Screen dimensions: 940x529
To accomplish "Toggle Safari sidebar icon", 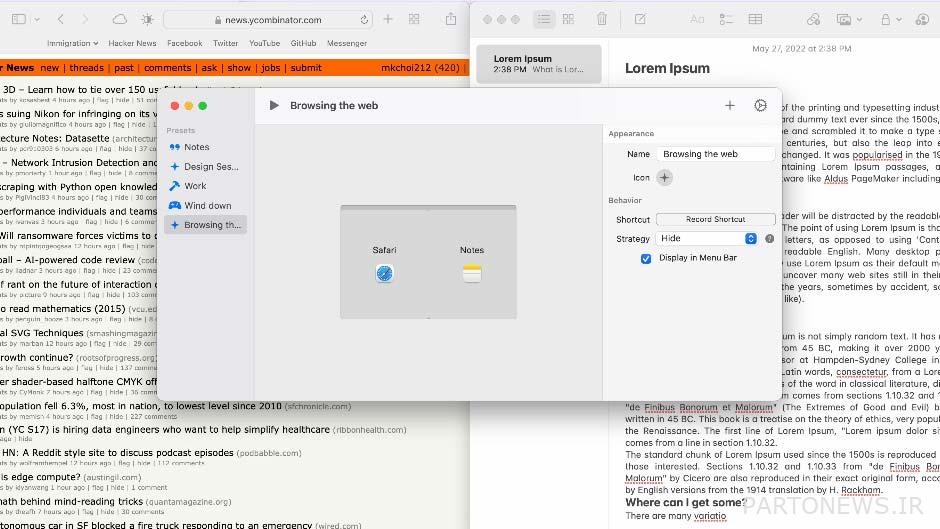I will 19,19.
